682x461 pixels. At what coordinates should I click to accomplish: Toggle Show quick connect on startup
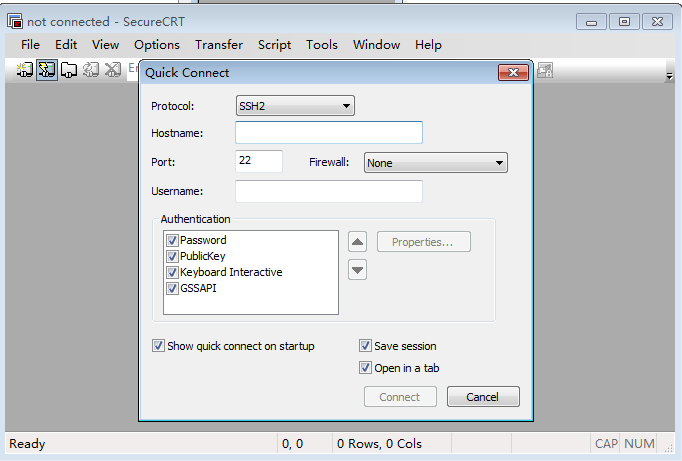pyautogui.click(x=158, y=346)
